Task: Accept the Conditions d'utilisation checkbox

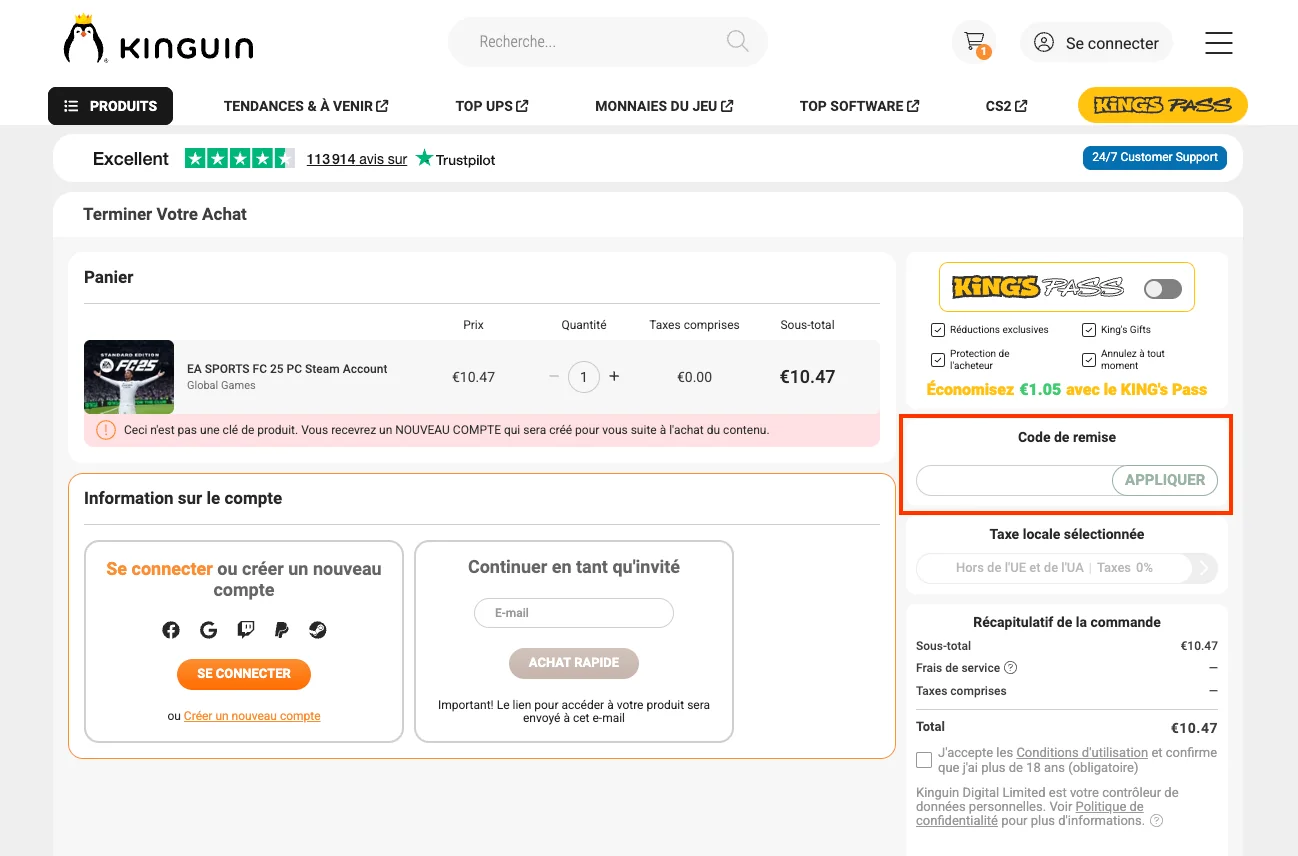Action: point(924,761)
